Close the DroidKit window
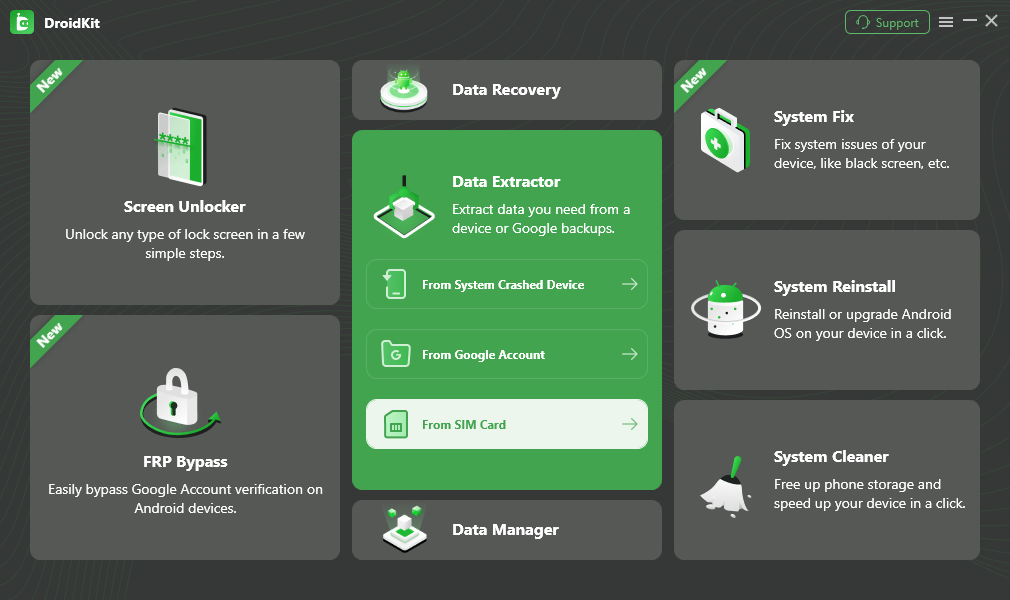Screen dimensions: 1010x600 (992, 21)
